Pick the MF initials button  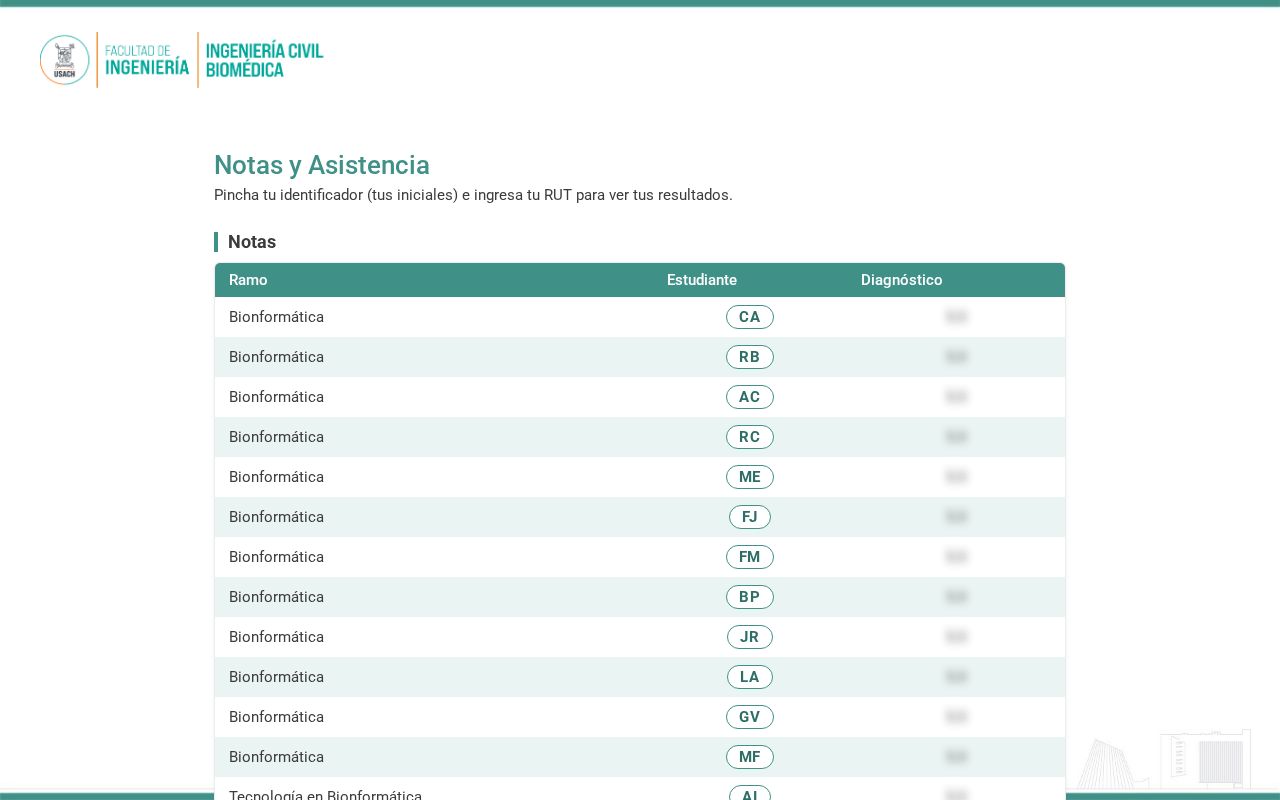[x=750, y=757]
